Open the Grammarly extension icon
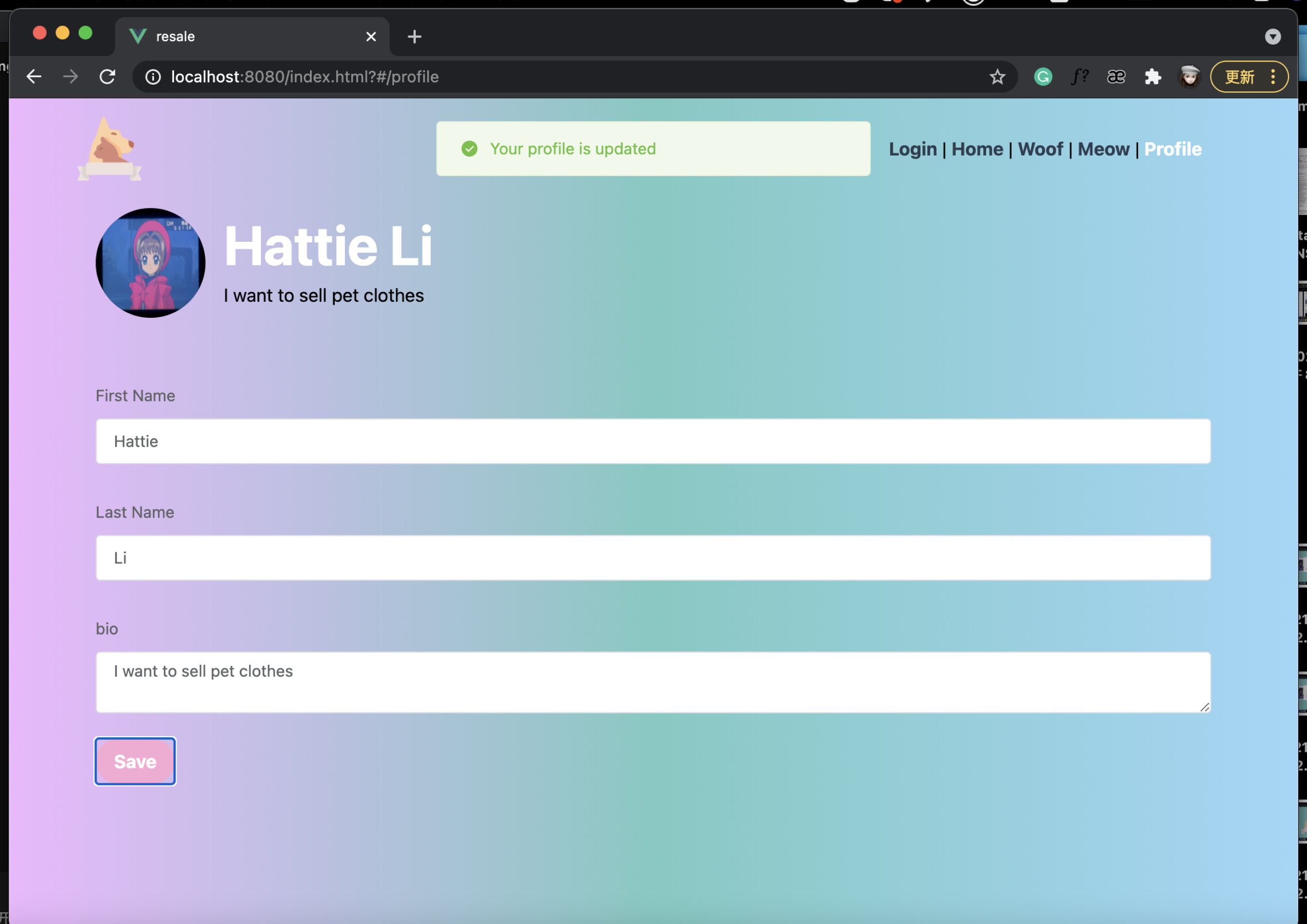1307x924 pixels. pos(1043,77)
